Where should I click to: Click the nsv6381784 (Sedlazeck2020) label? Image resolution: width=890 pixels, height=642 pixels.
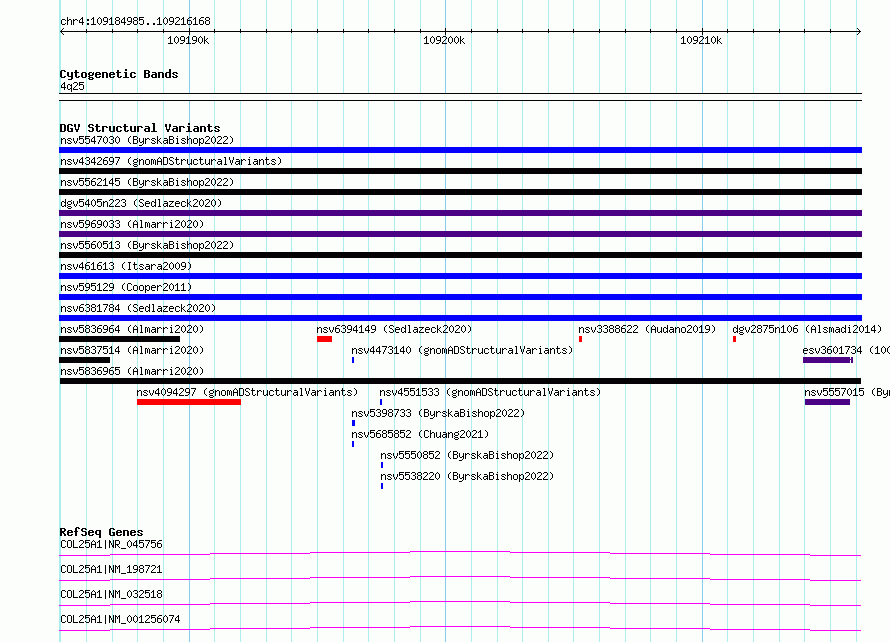click(138, 308)
